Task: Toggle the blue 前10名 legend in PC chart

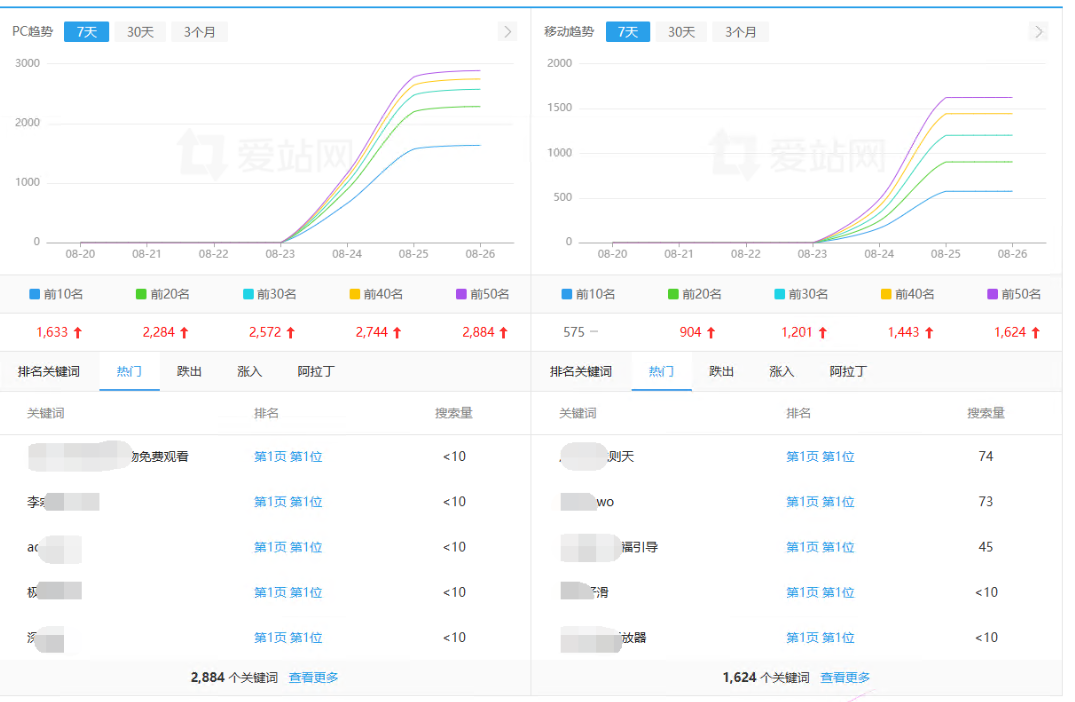Action: tap(56, 294)
